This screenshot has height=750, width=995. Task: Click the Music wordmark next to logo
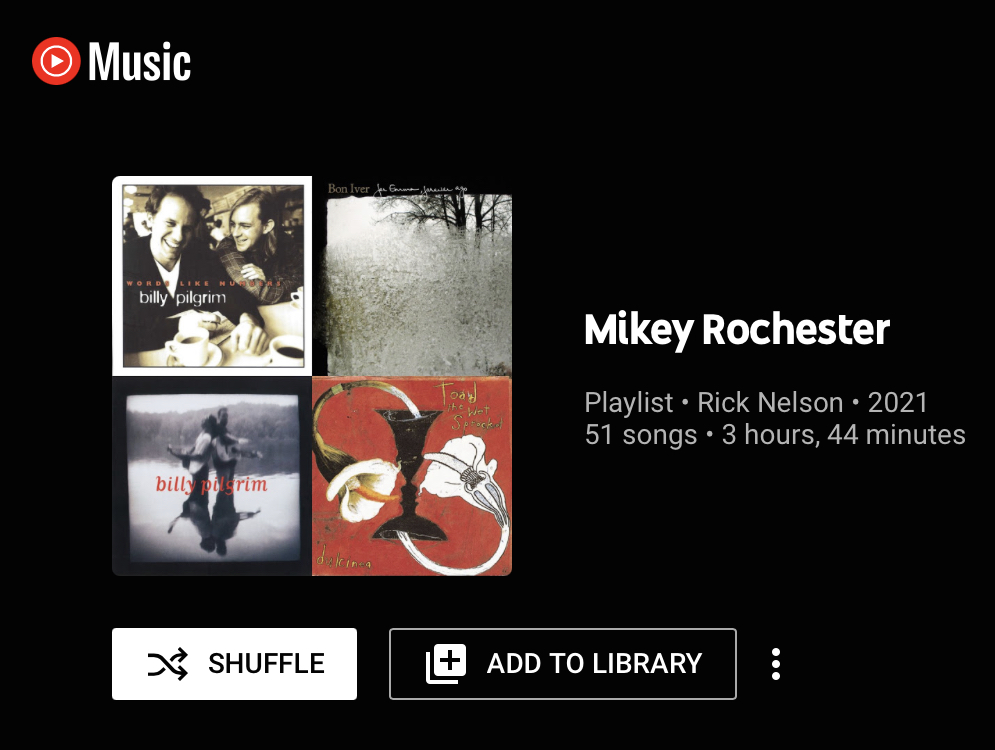[140, 62]
